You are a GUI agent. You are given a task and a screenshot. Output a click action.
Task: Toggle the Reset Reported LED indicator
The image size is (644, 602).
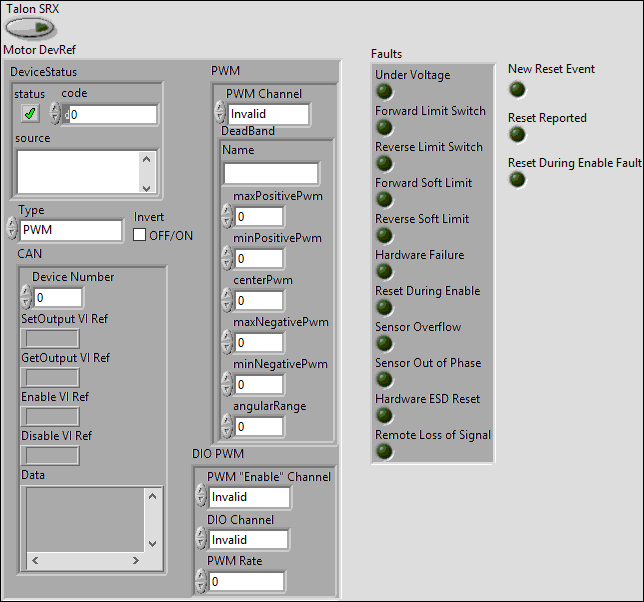(517, 135)
